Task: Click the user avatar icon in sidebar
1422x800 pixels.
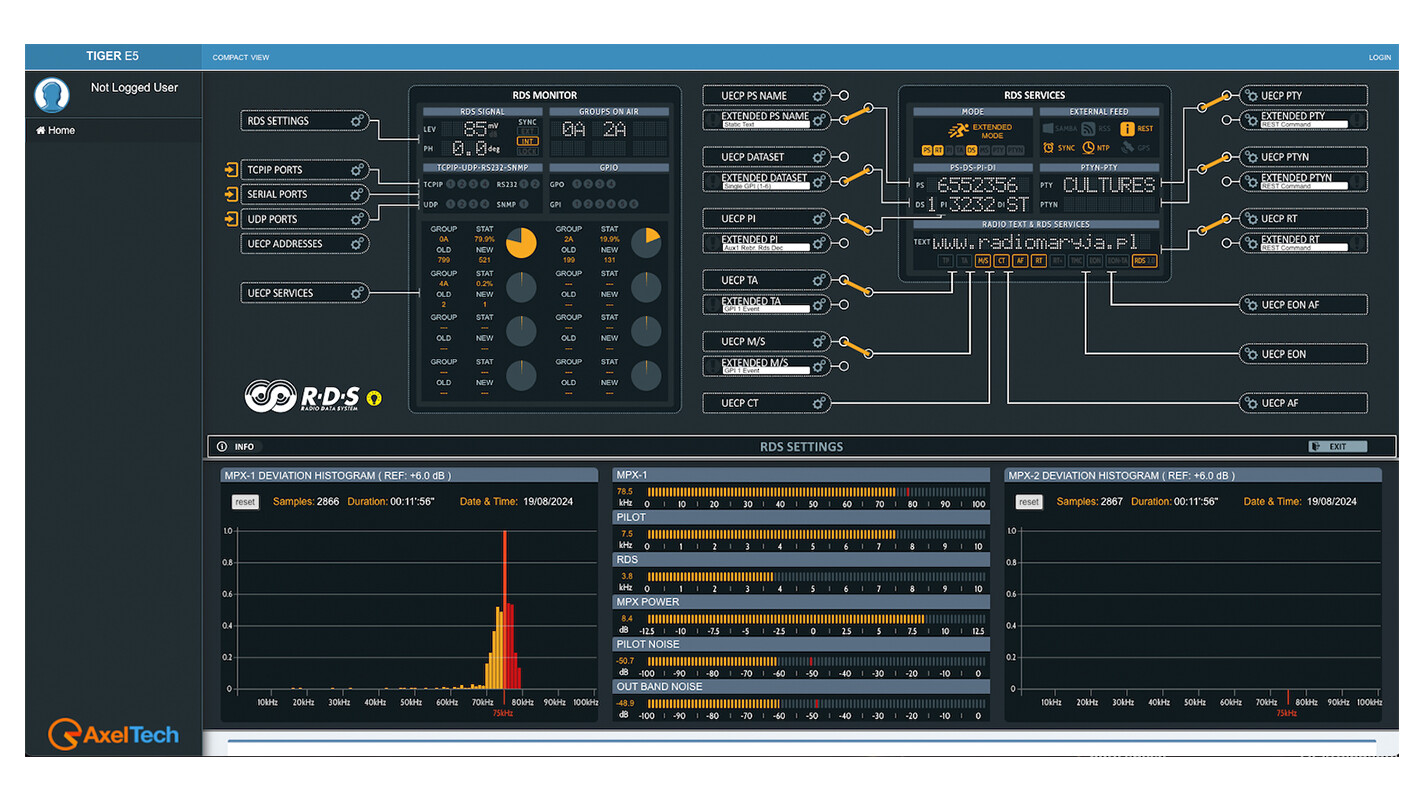Action: click(x=52, y=96)
